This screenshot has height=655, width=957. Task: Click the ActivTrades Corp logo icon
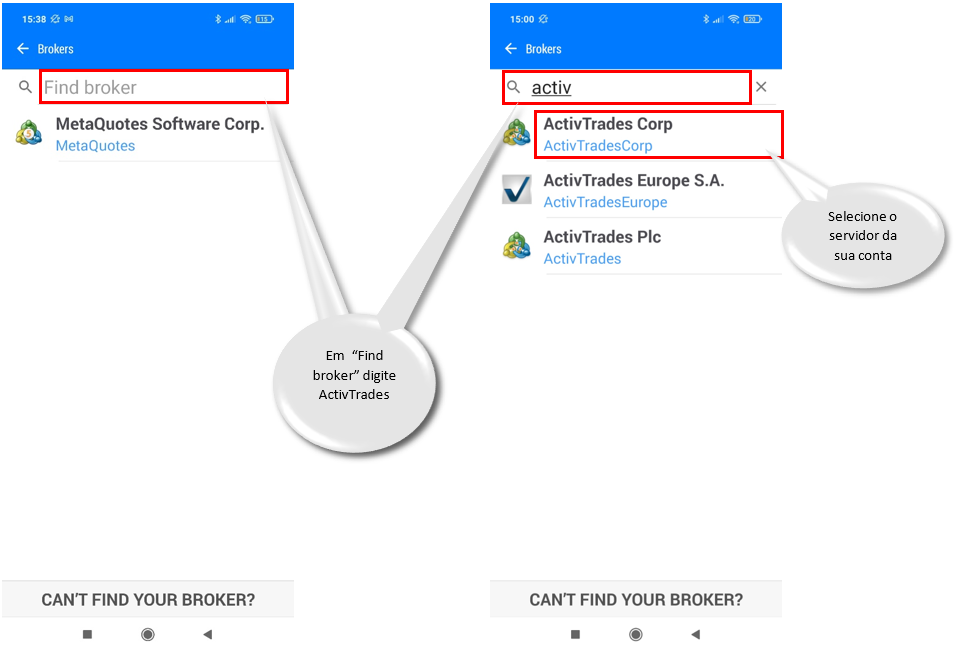tap(517, 132)
